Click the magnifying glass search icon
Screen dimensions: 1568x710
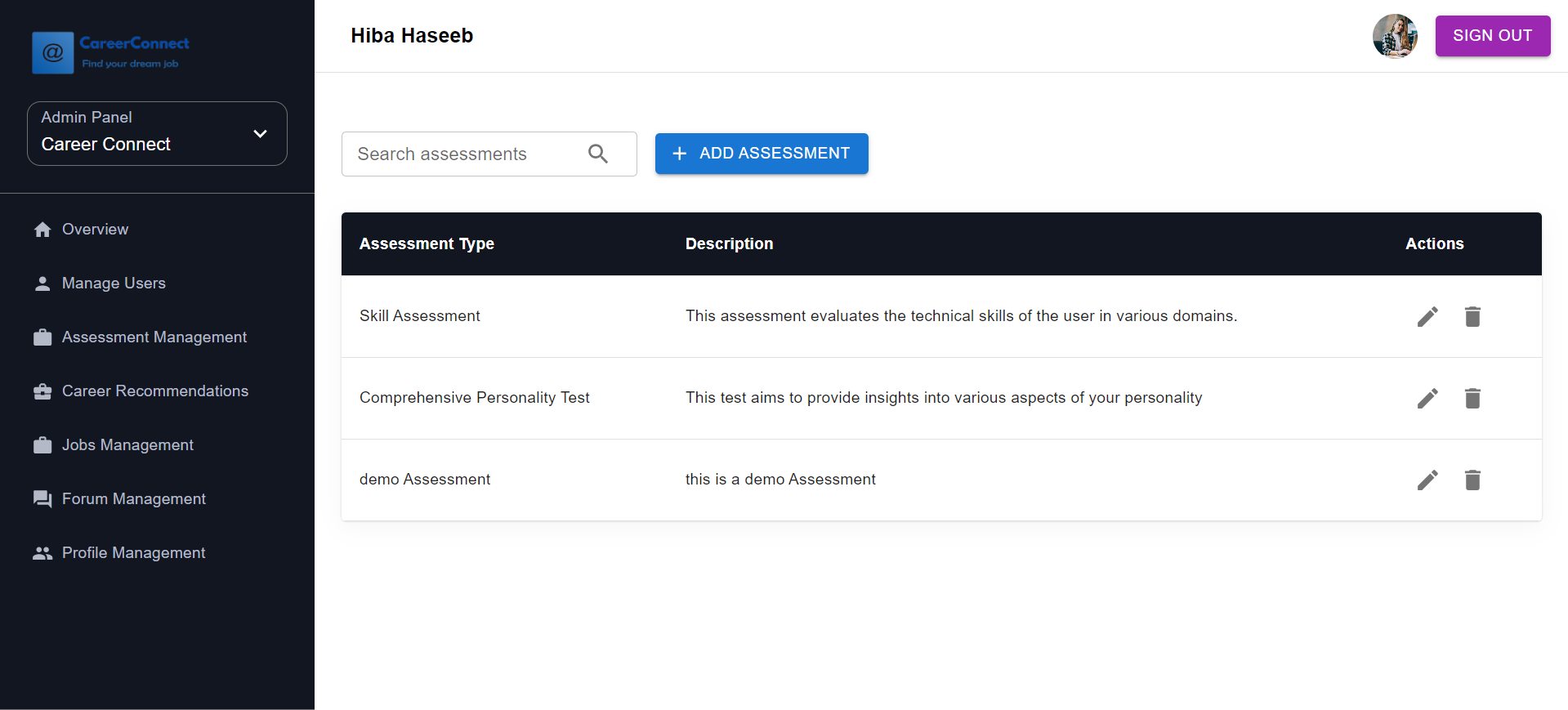[x=598, y=154]
